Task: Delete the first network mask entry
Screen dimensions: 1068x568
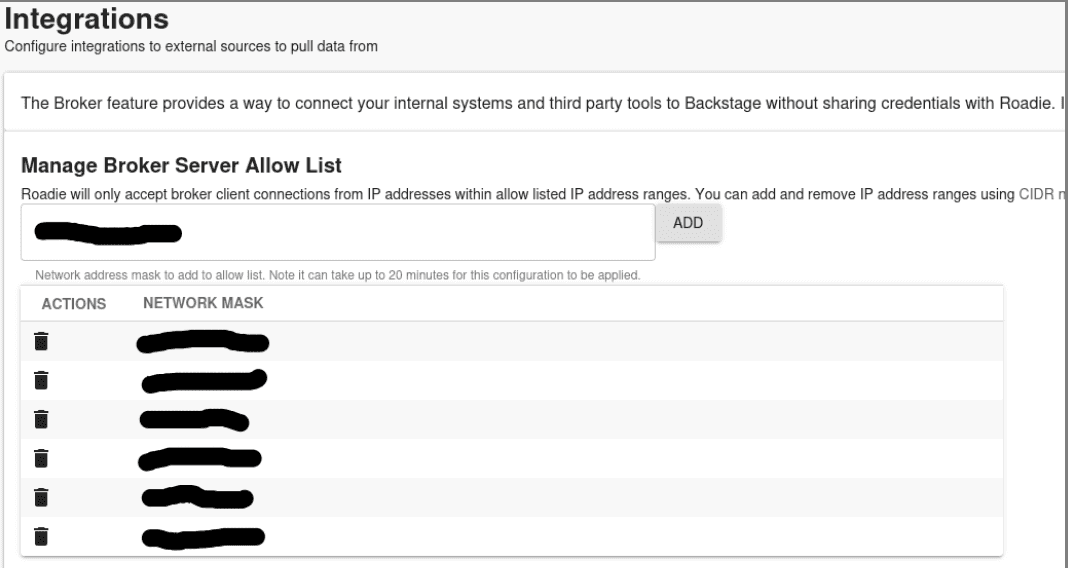Action: [42, 341]
